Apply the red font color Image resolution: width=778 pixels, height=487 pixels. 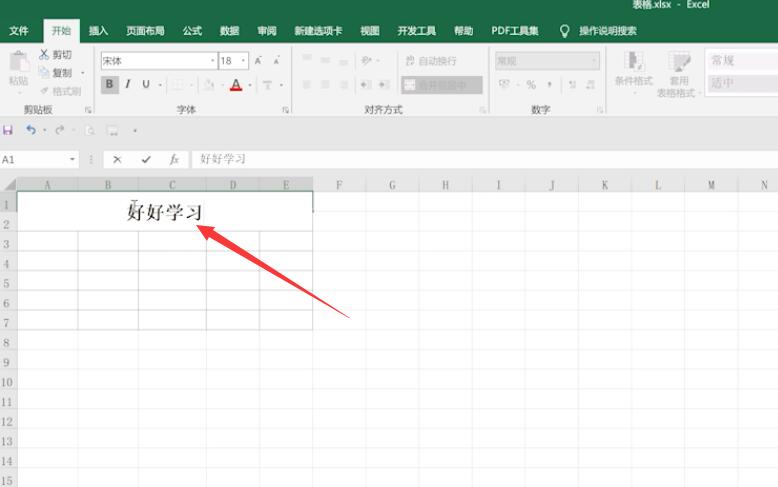click(236, 85)
